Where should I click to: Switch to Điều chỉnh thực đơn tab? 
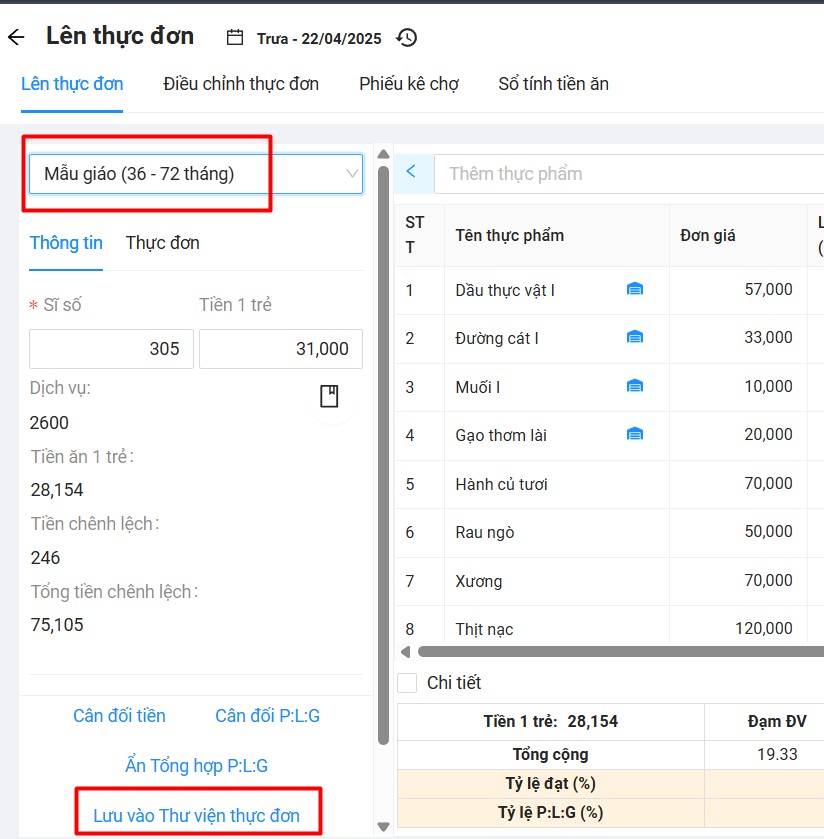coord(241,84)
